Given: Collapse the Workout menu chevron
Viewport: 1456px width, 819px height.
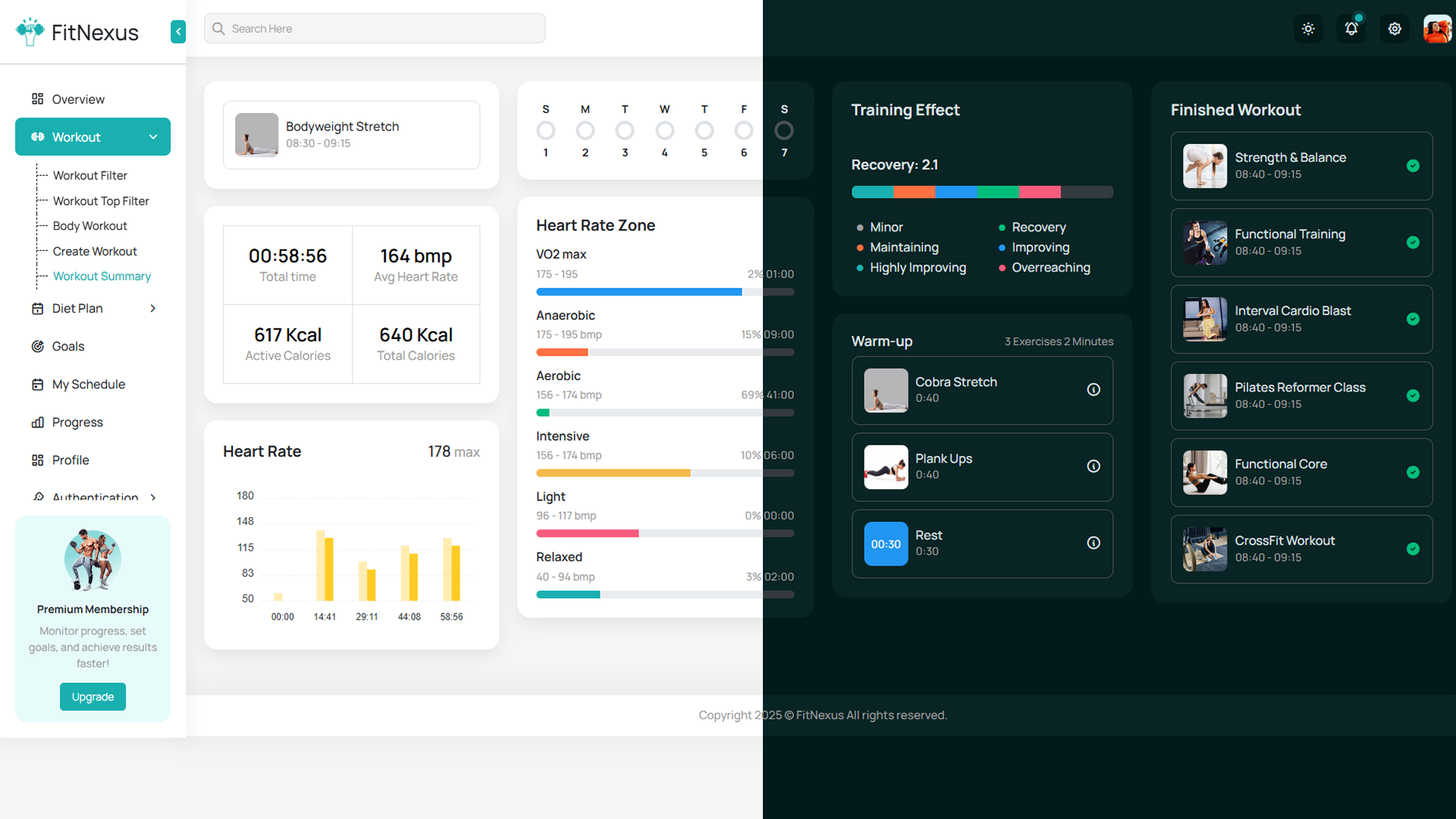Looking at the screenshot, I should [x=154, y=136].
